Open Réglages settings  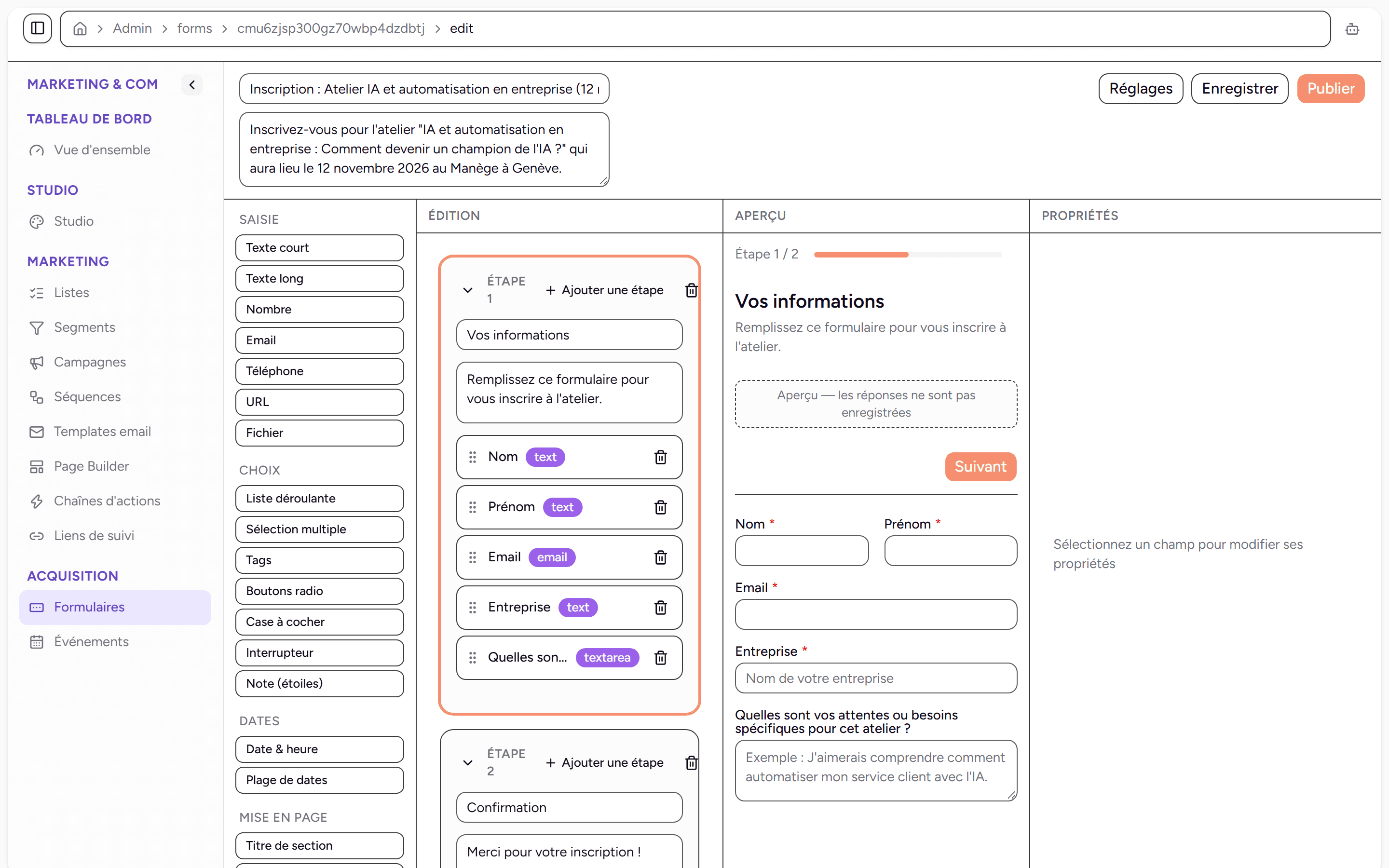pyautogui.click(x=1141, y=89)
